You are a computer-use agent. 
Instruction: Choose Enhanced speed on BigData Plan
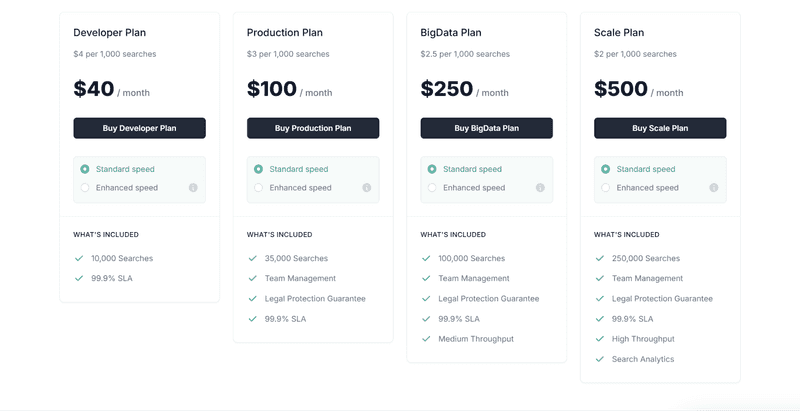pyautogui.click(x=432, y=188)
